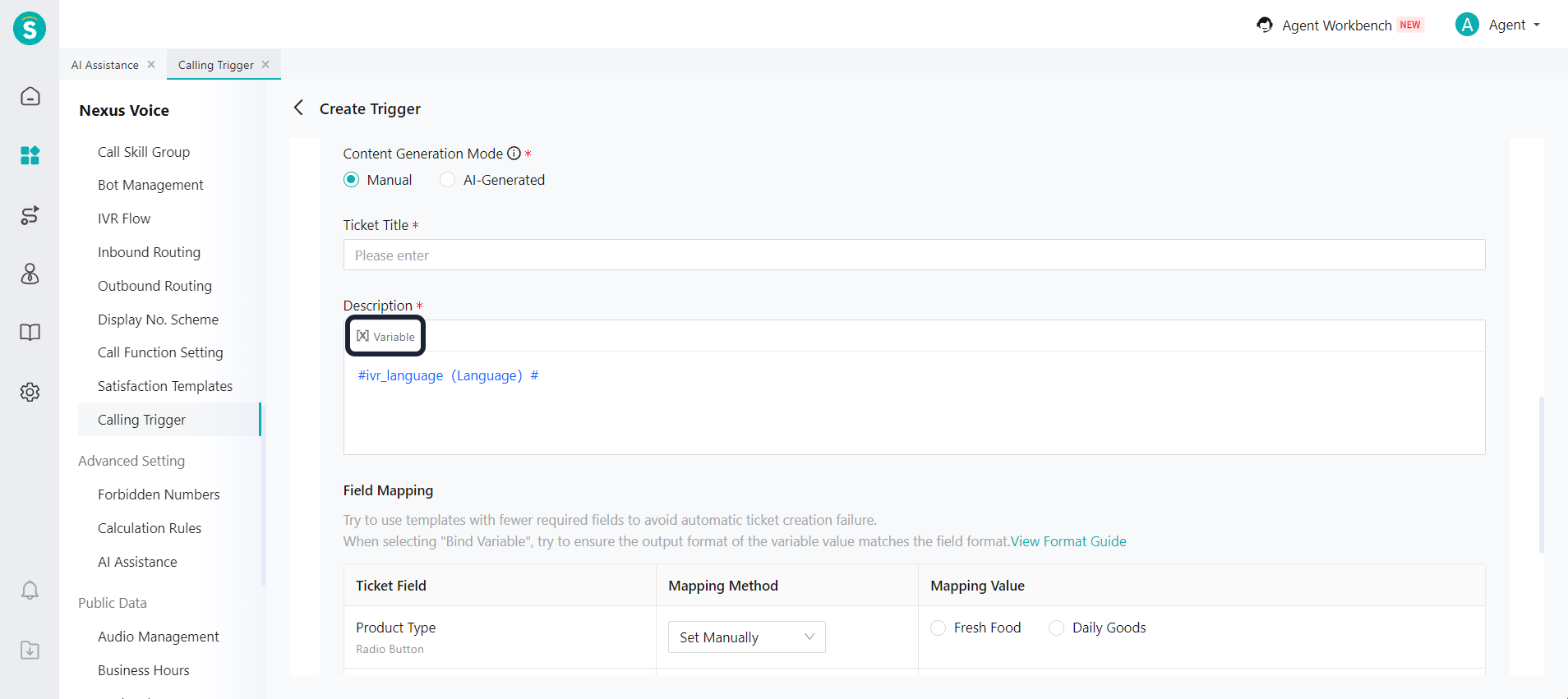Close the AI Assistance tab
The height and width of the screenshot is (699, 1568).
(x=151, y=64)
